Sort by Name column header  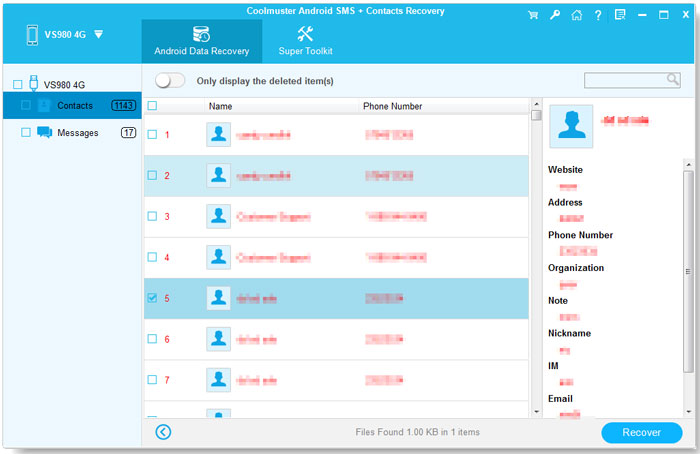(221, 106)
